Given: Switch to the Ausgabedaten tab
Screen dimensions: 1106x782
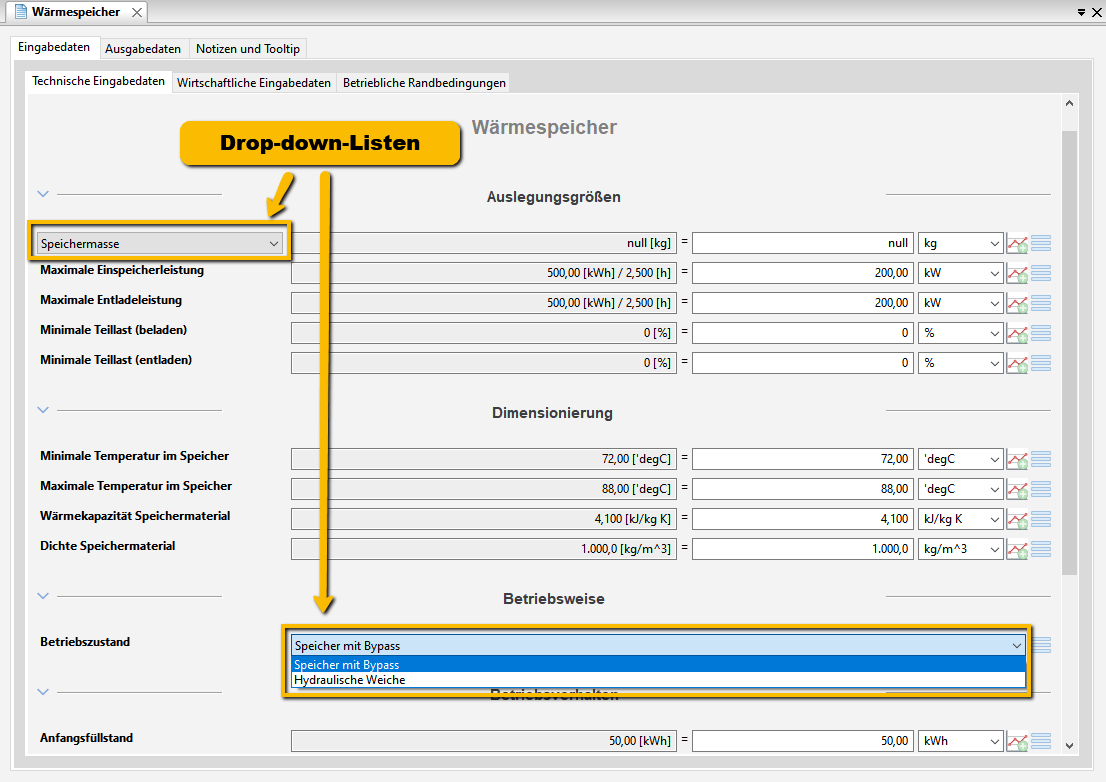Looking at the screenshot, I should (143, 48).
